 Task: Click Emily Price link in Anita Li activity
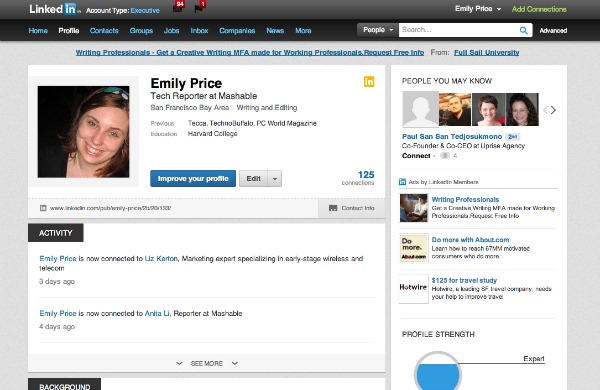coord(58,313)
